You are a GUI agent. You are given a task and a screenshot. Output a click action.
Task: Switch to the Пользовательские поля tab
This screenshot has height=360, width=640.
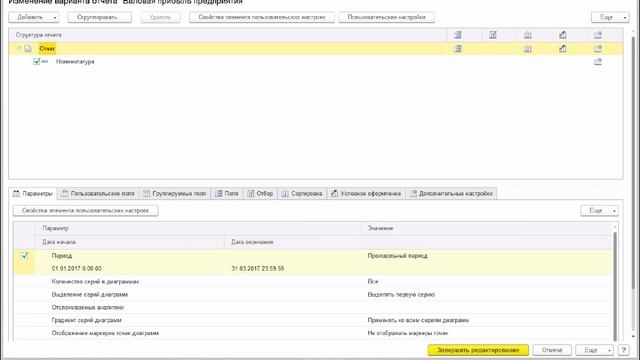click(x=98, y=193)
